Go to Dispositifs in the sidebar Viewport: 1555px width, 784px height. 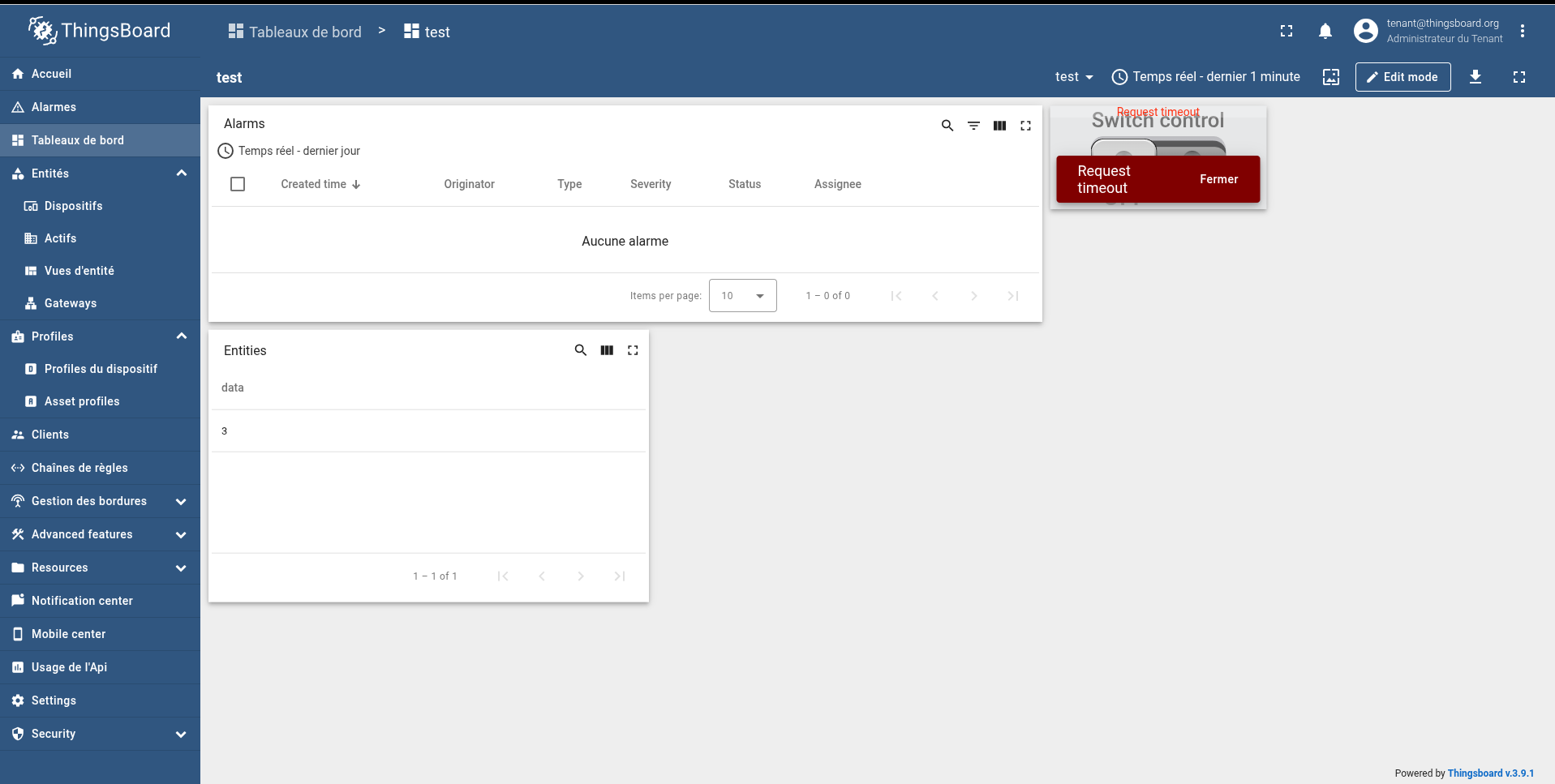[x=73, y=206]
